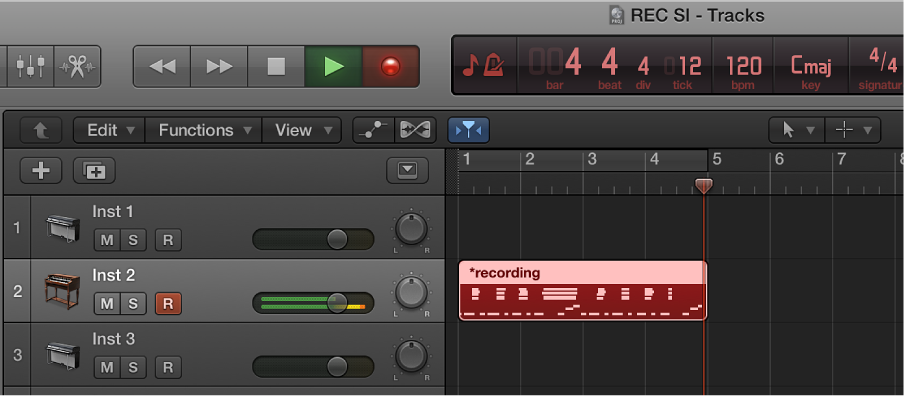Click the 120 bpm tempo display
Viewport: 904px width, 396px height.
tap(744, 67)
